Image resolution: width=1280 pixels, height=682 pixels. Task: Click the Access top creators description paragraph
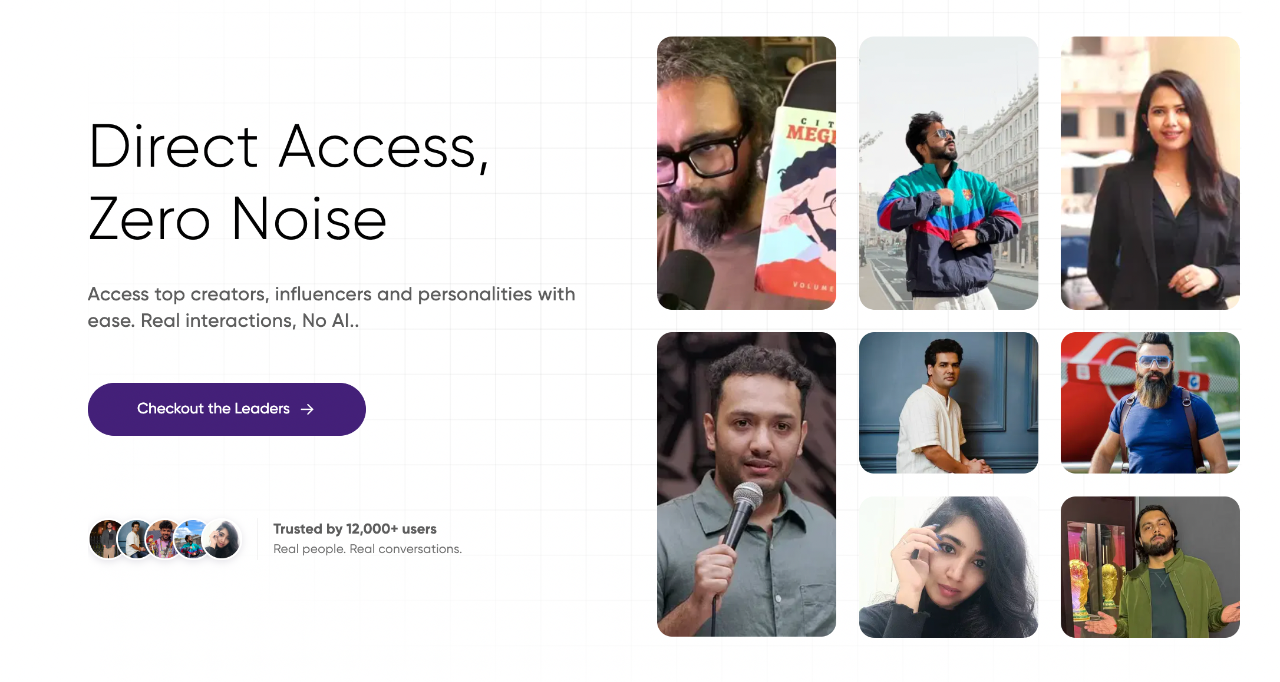point(331,308)
